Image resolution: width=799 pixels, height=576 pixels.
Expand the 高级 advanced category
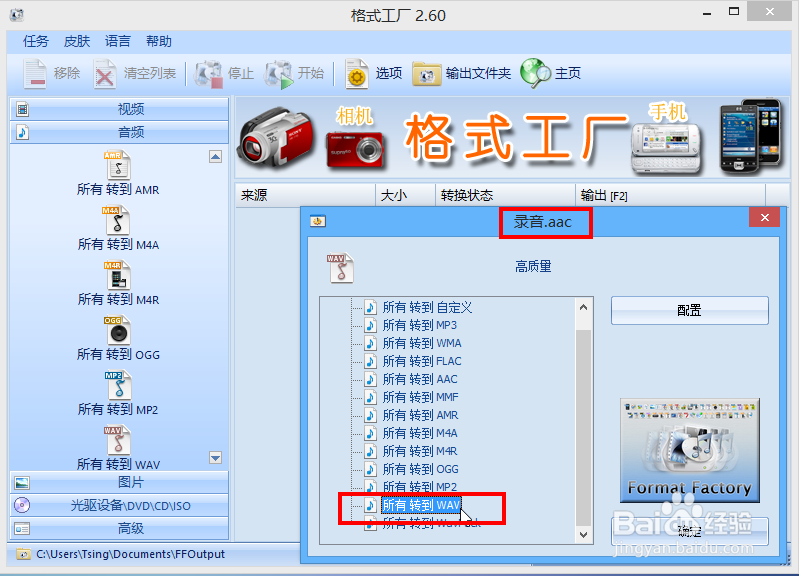click(119, 529)
